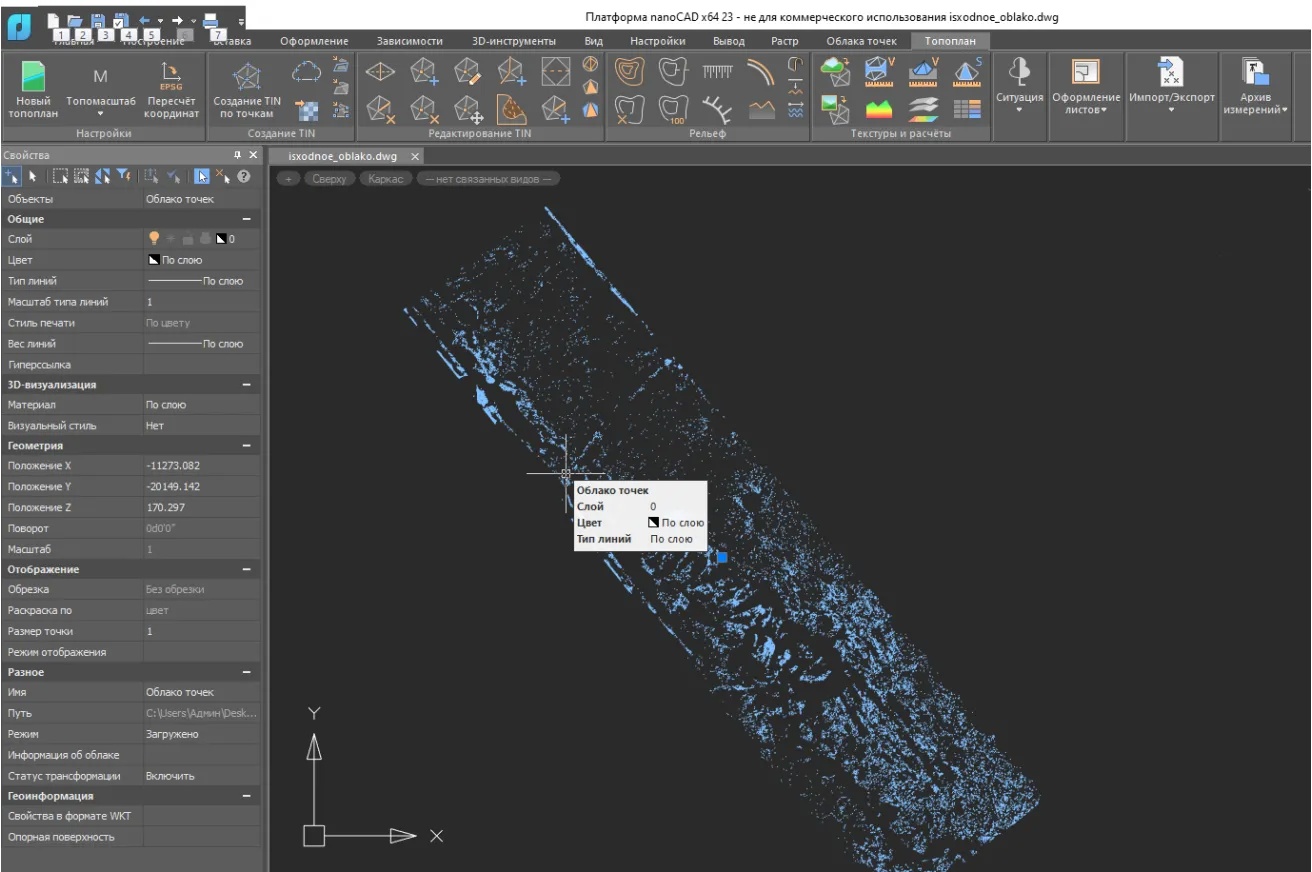Toggle the pin on the Свойства panel

pos(237,155)
